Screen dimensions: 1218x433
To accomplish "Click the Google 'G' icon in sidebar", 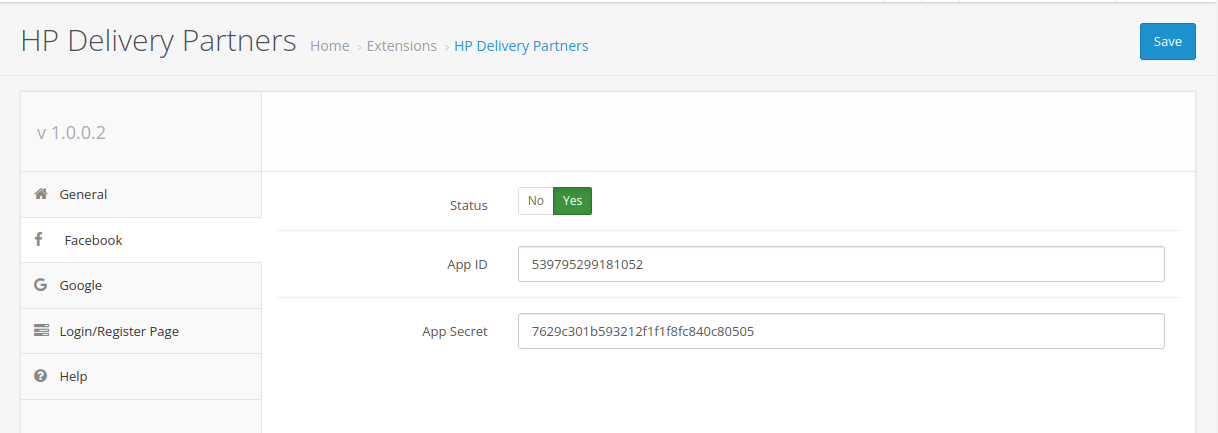I will point(40,285).
